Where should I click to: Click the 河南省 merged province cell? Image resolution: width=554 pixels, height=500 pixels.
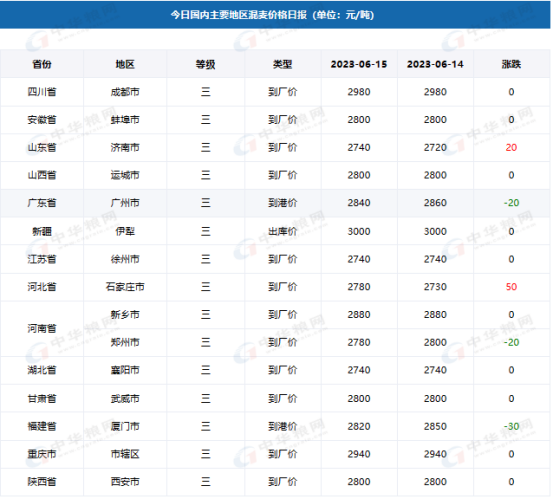(x=42, y=329)
